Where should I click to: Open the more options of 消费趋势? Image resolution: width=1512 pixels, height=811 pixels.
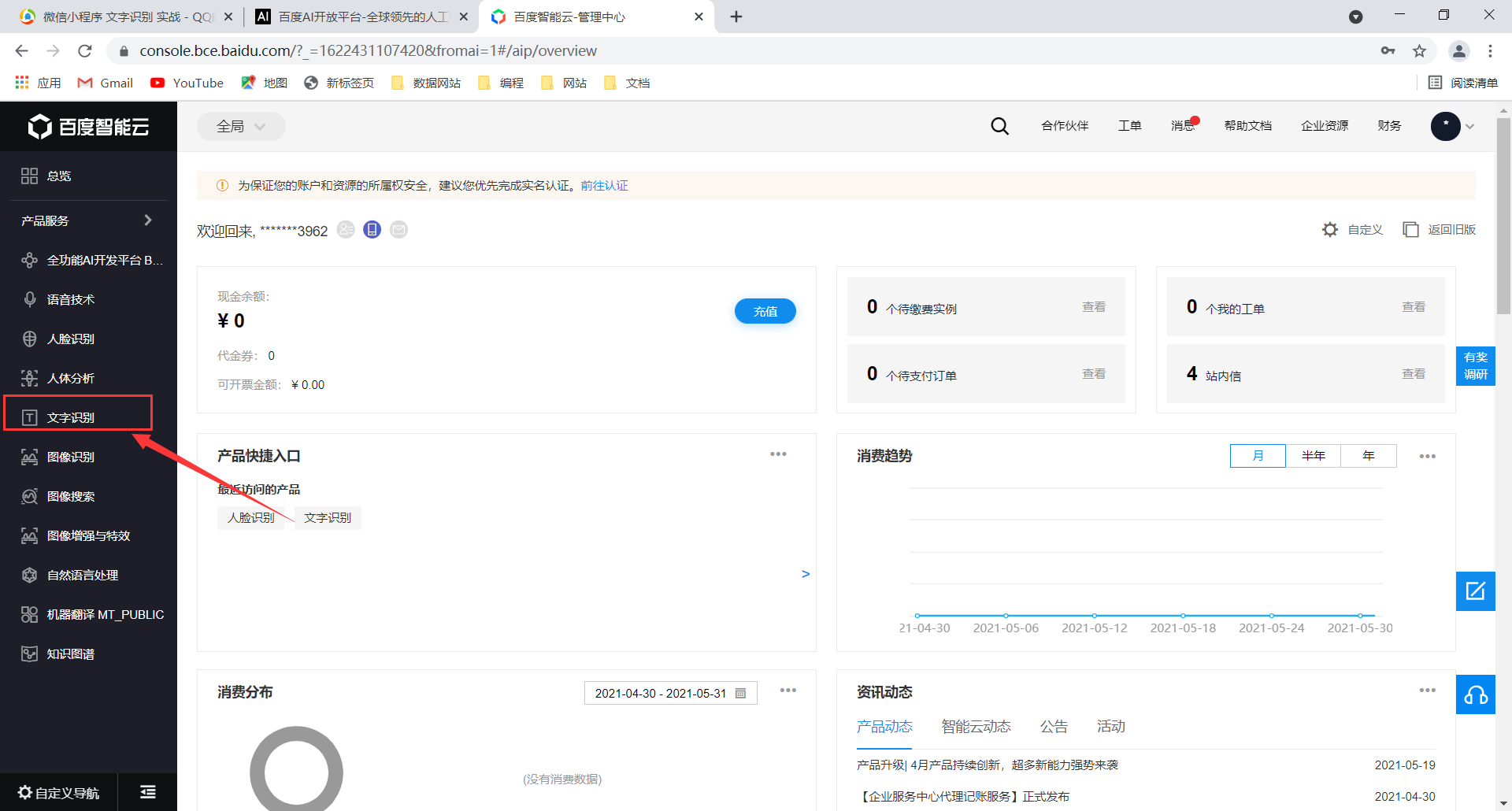click(1427, 457)
